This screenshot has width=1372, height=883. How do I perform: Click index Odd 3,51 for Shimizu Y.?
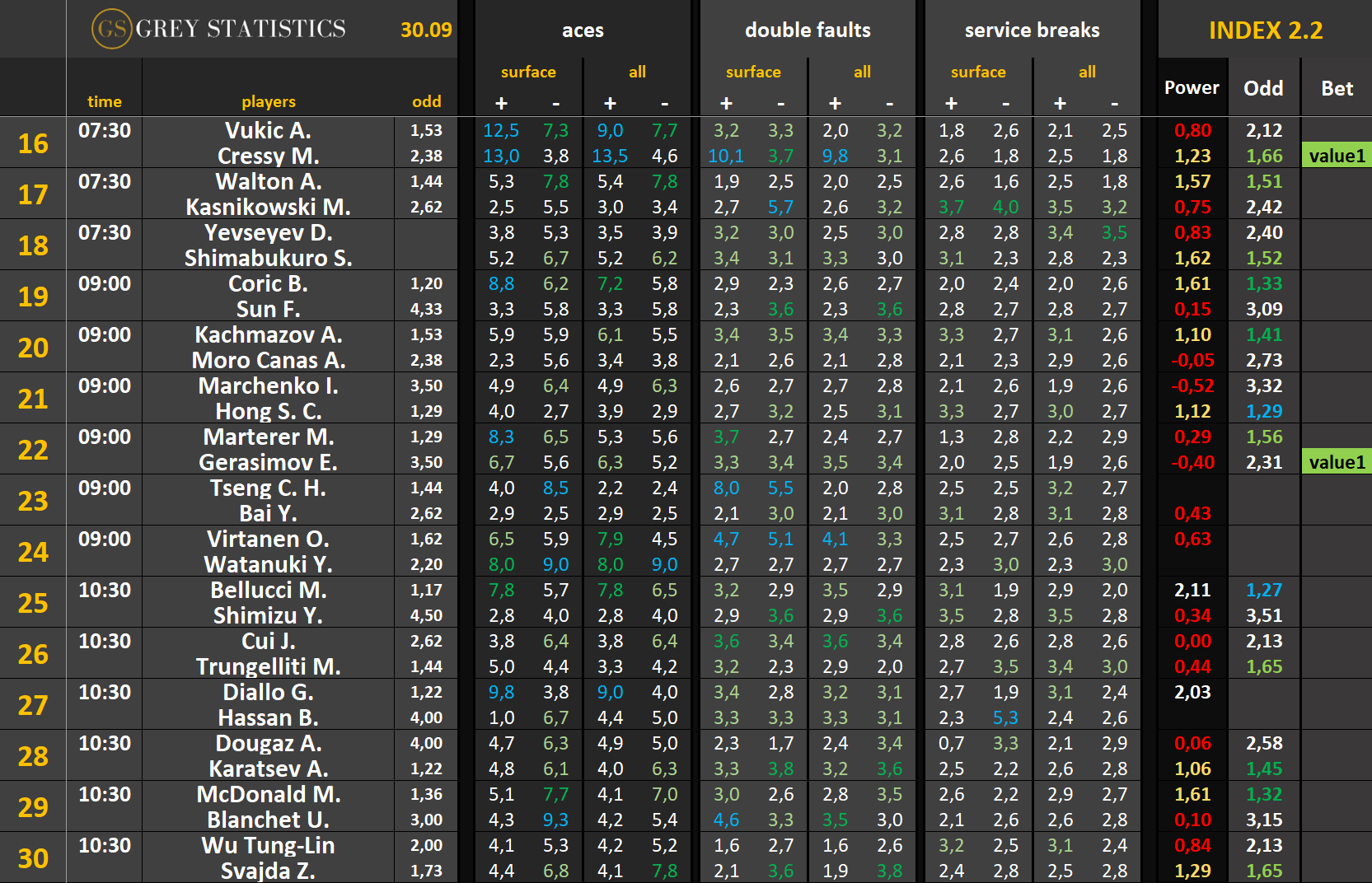click(x=1264, y=615)
